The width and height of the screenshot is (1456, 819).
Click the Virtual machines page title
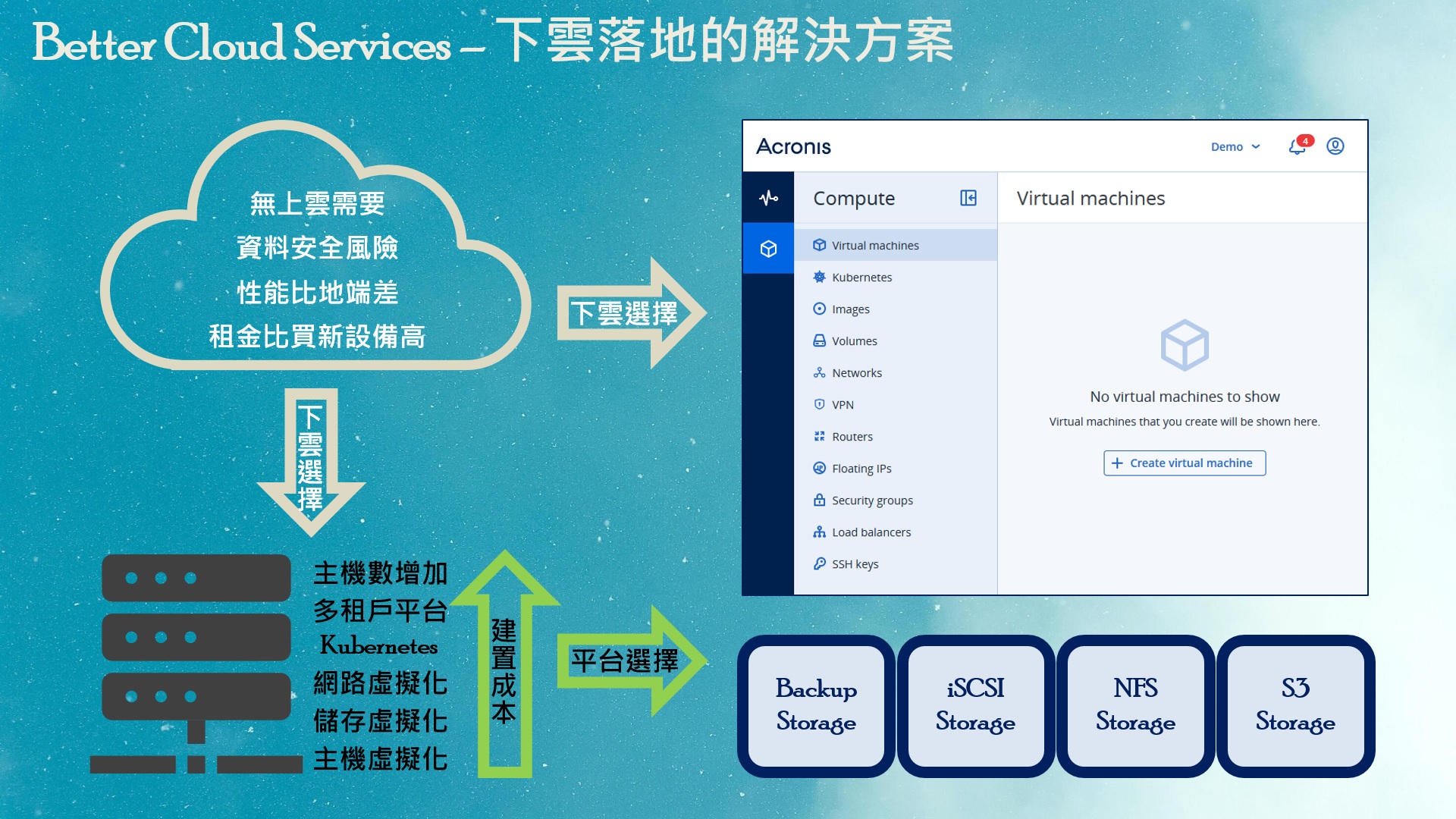coord(1090,199)
